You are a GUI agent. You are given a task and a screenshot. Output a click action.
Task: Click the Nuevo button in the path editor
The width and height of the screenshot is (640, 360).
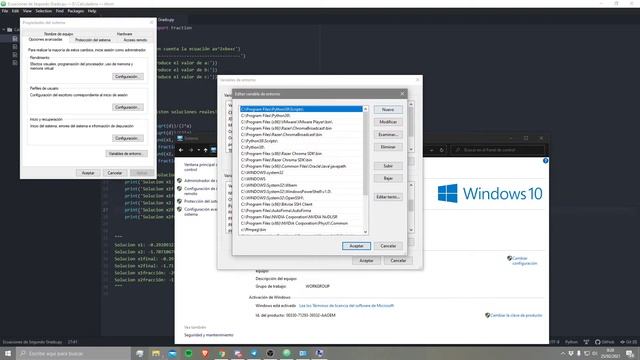click(388, 109)
